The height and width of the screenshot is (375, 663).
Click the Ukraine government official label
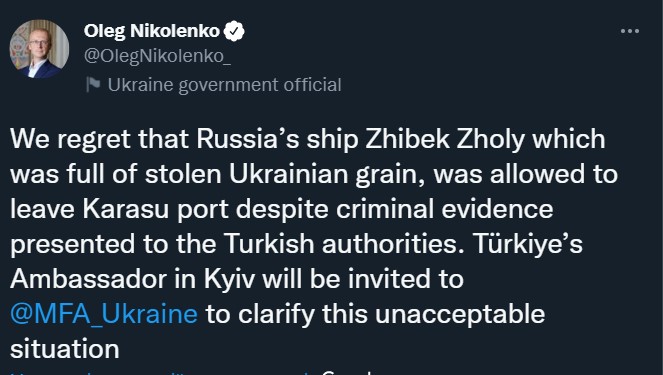(x=225, y=85)
